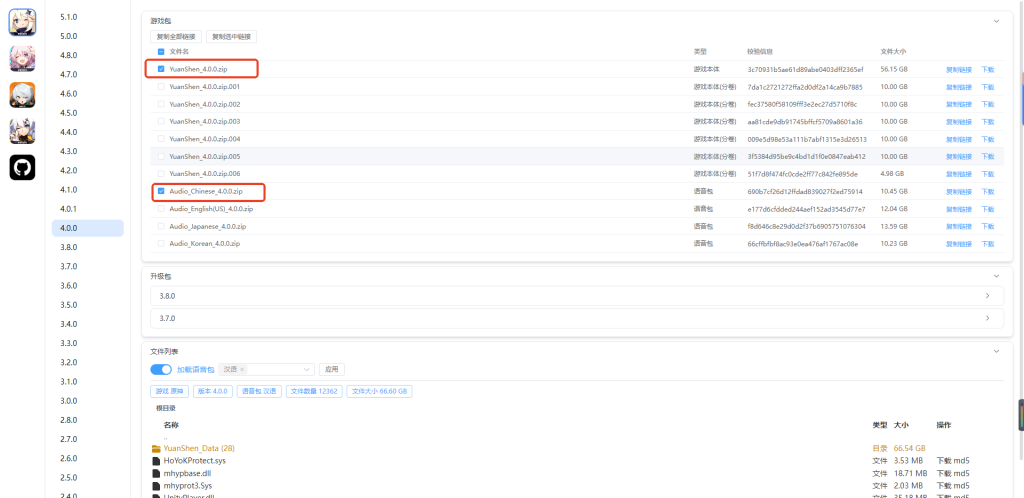Click the file icon beside mhyprot3.Sys
This screenshot has width=1024, height=498.
click(156, 486)
